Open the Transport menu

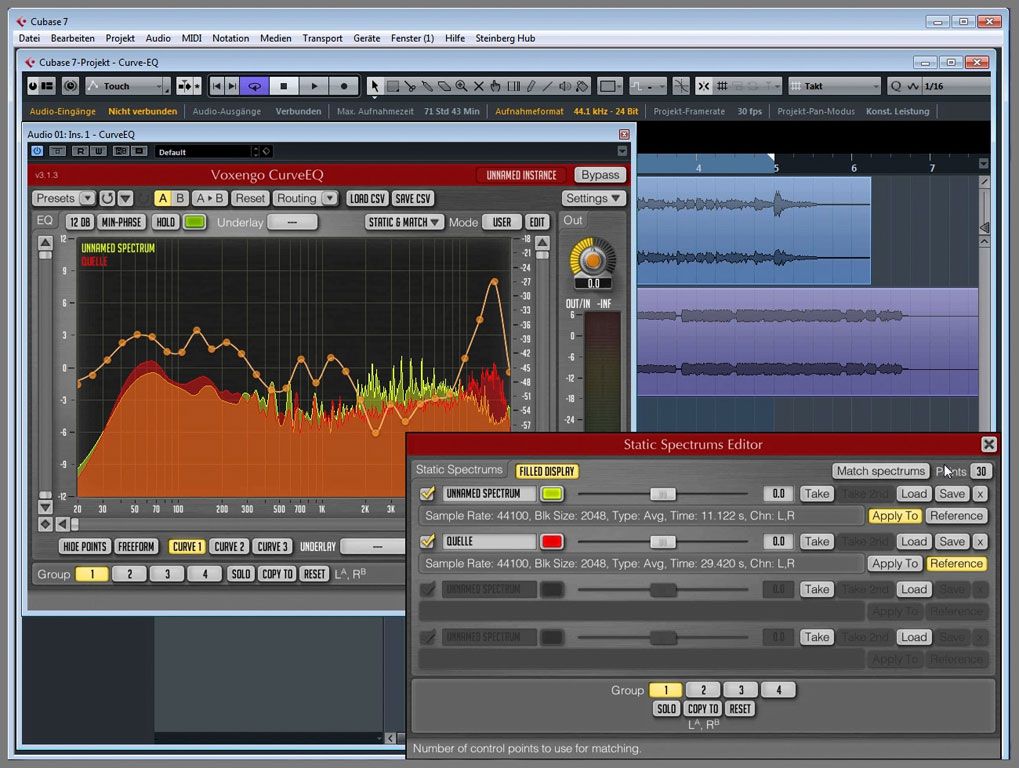322,38
